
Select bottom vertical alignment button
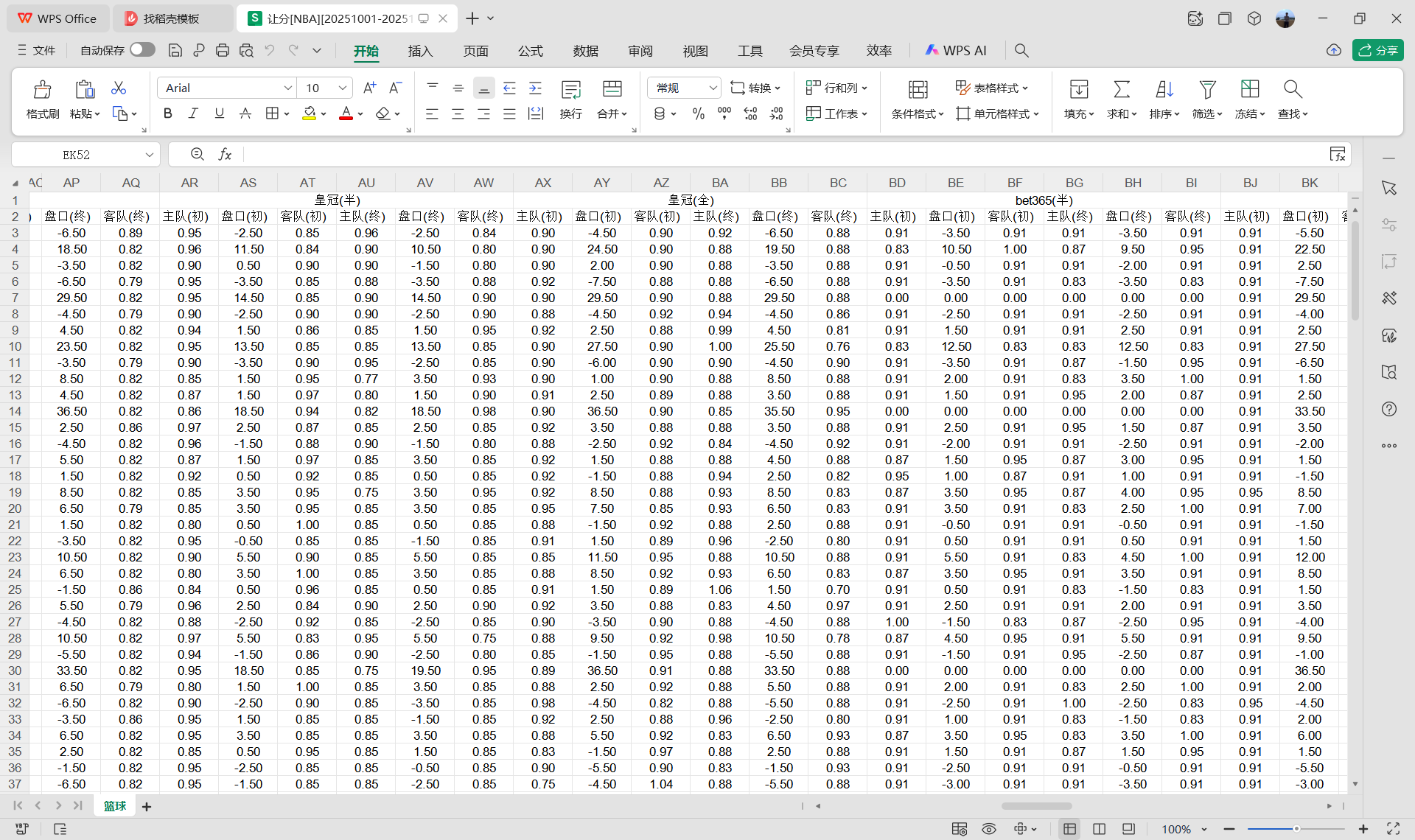point(483,88)
